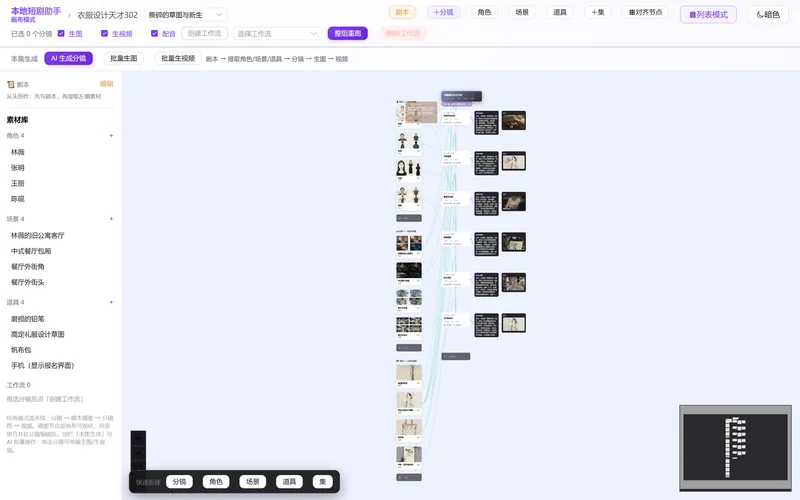
Task: Switch to 列表模式 list view
Action: coord(708,15)
